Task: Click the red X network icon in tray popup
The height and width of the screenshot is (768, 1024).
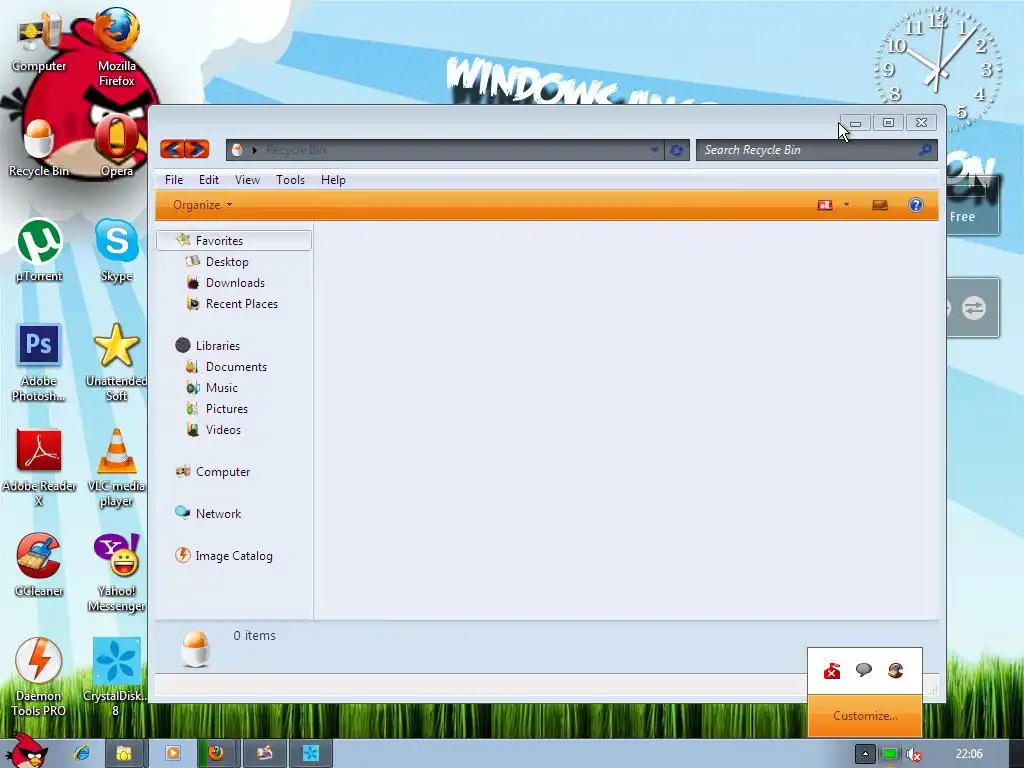Action: [832, 671]
